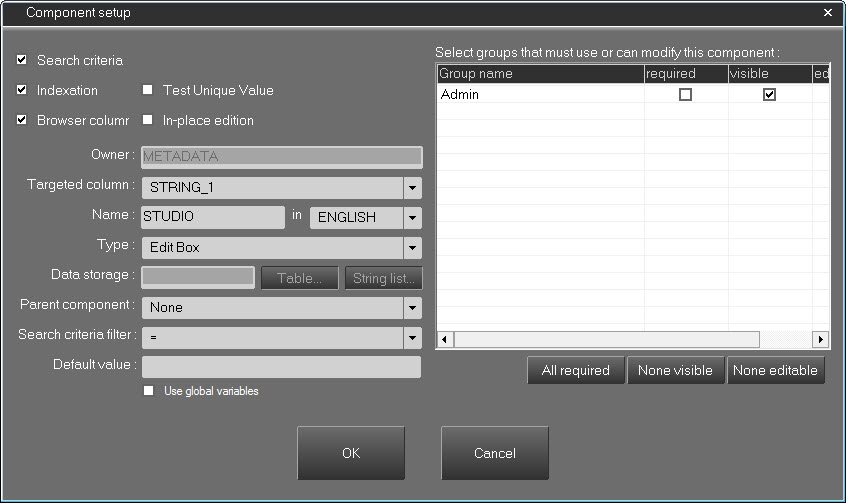This screenshot has height=503, width=846.
Task: Enable In-place edition checkbox
Action: tap(148, 120)
